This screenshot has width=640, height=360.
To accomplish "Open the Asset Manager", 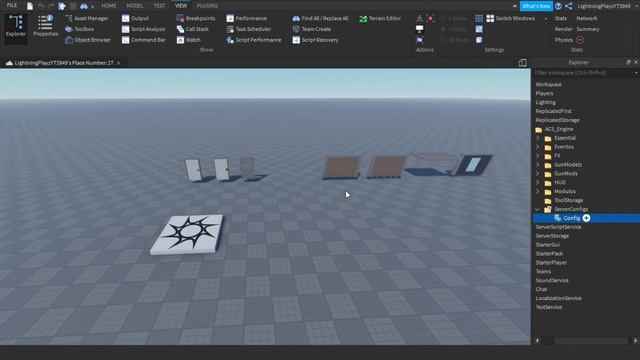I will [x=87, y=18].
